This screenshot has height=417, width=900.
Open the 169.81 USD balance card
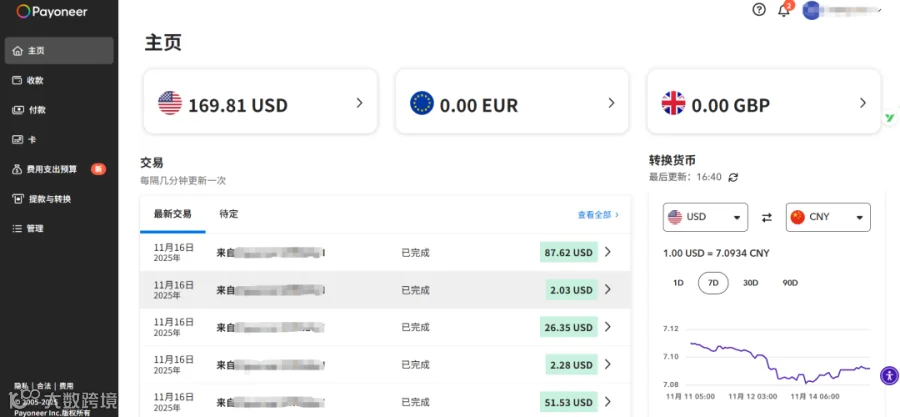(261, 102)
